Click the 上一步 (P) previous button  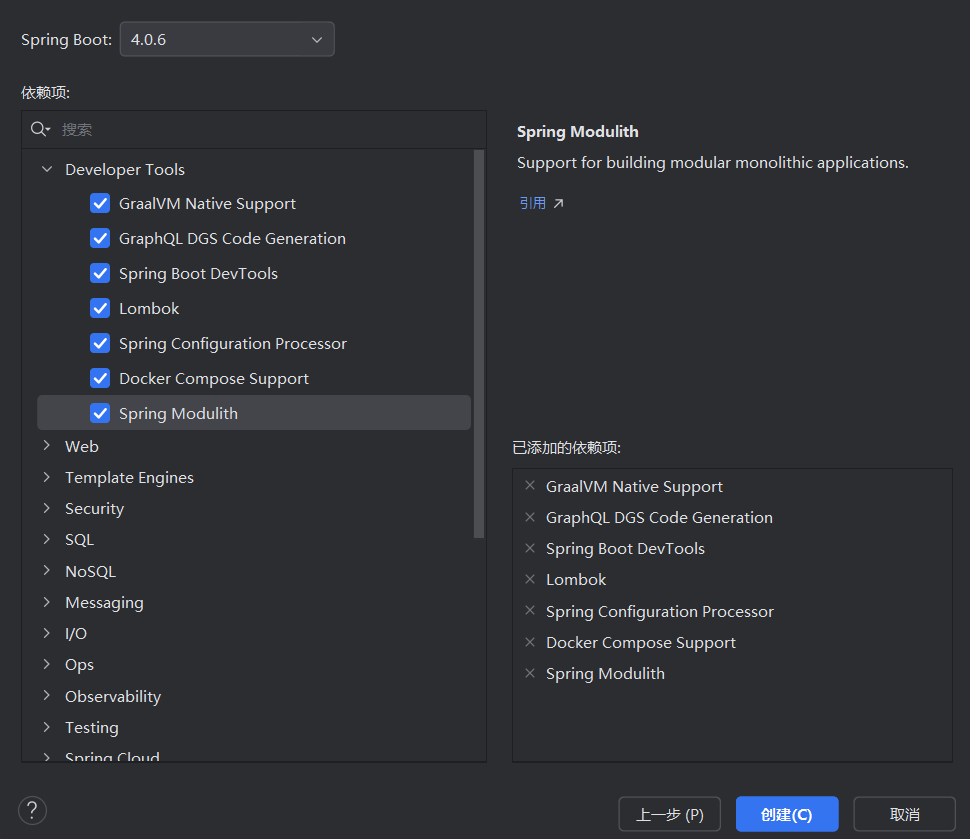pos(669,814)
